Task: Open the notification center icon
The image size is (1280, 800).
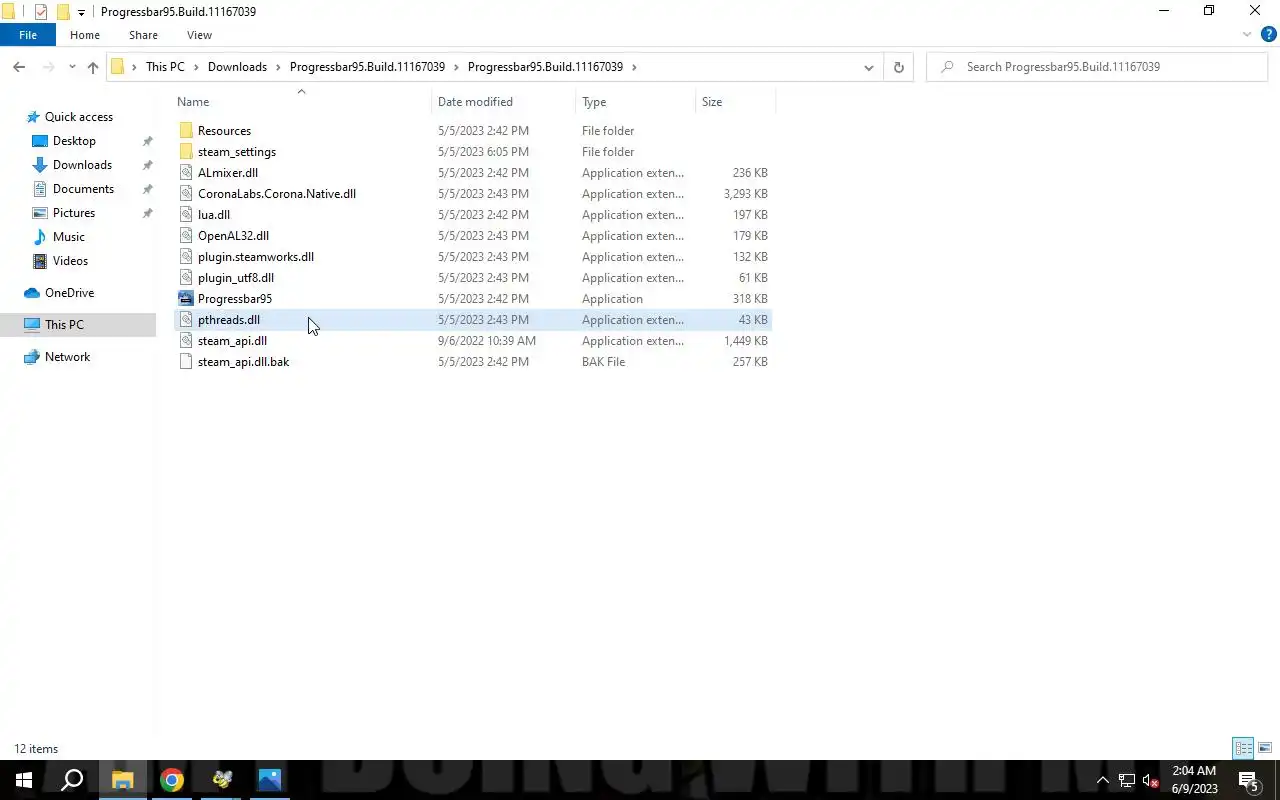Action: click(1248, 780)
